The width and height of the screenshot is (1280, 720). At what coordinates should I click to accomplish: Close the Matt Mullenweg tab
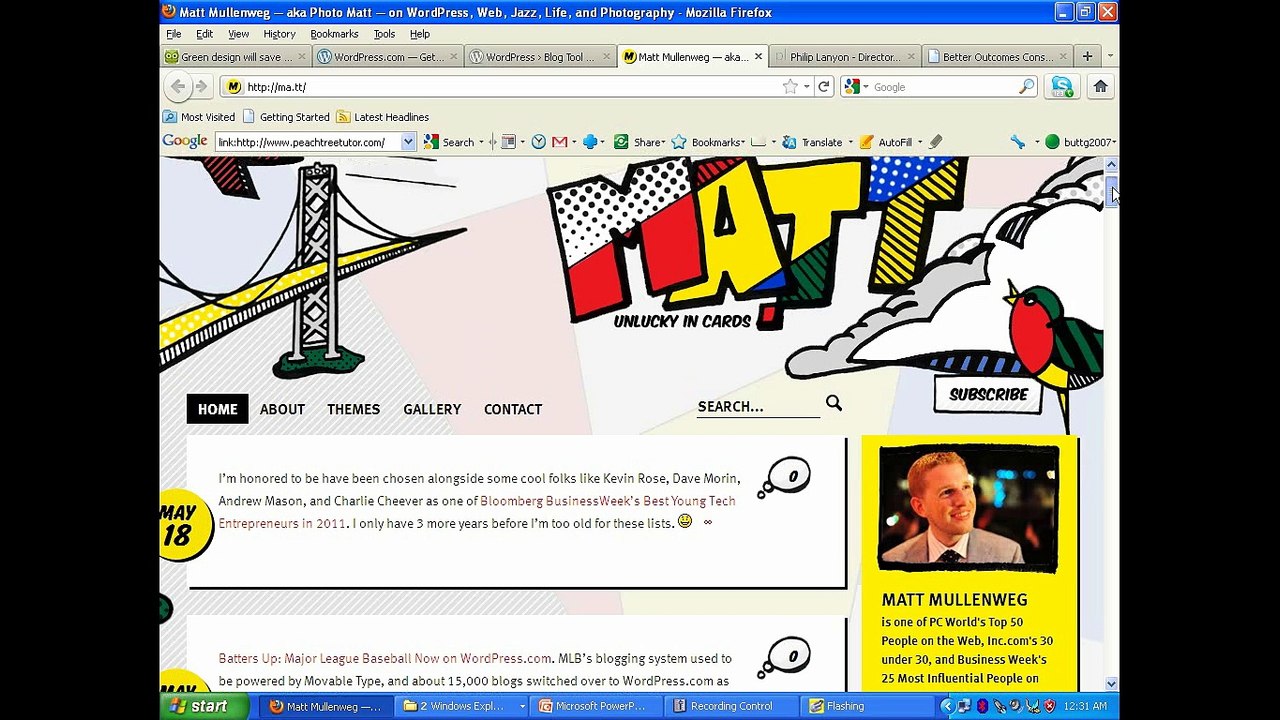(x=759, y=57)
